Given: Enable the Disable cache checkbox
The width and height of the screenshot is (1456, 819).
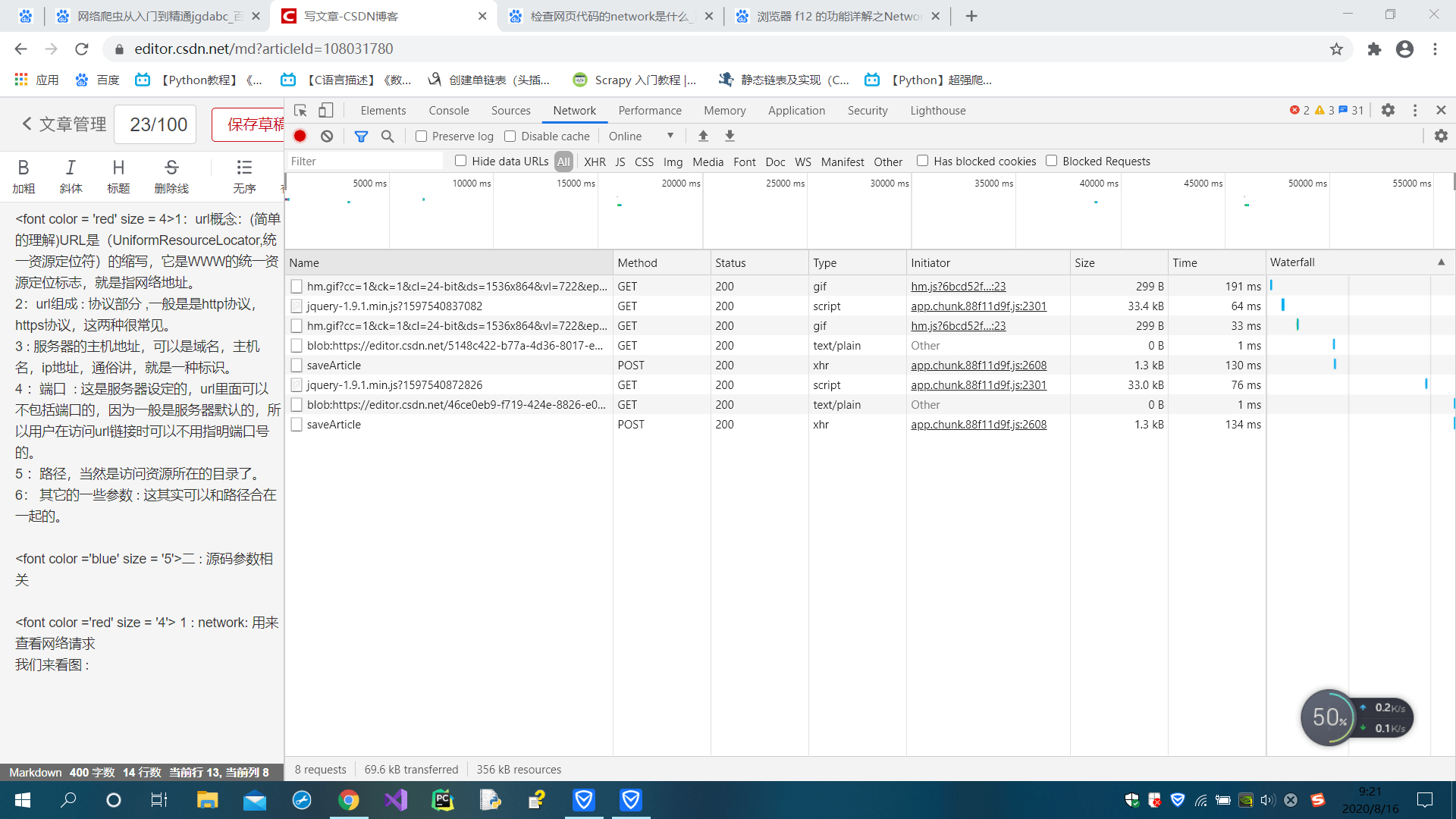Looking at the screenshot, I should click(512, 135).
